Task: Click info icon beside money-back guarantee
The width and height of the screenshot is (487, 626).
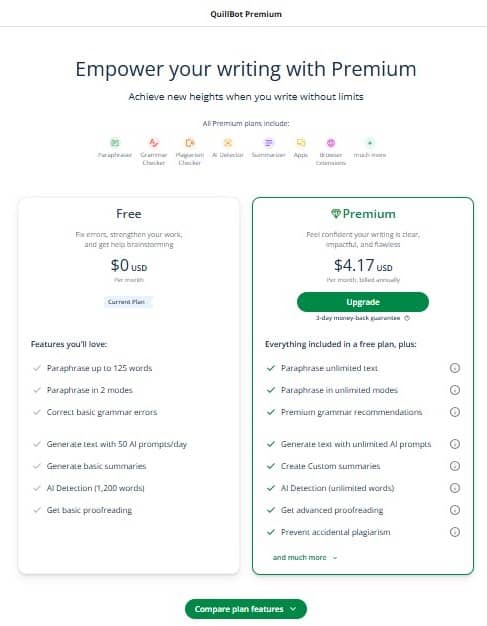Action: click(407, 318)
